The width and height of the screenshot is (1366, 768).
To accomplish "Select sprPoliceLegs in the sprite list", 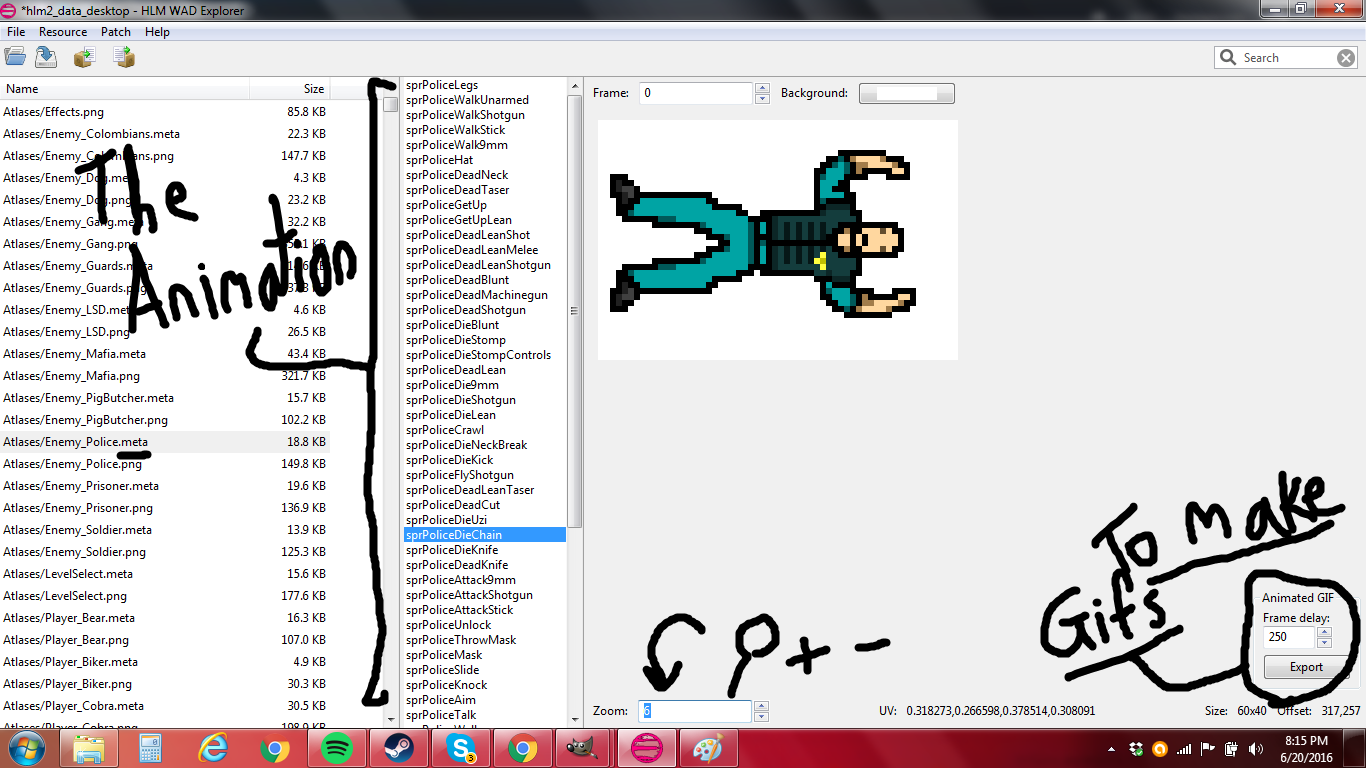I will coord(485,85).
